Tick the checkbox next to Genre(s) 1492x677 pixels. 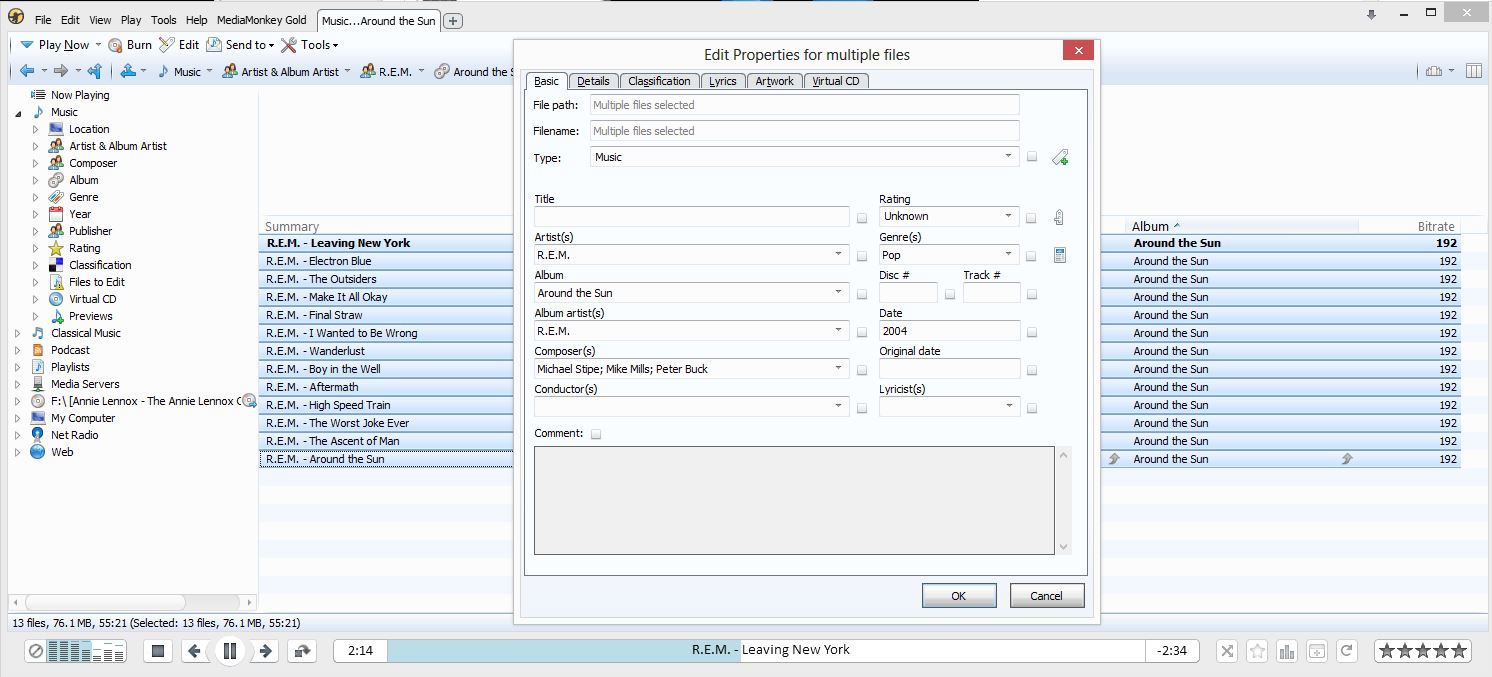(x=1032, y=256)
